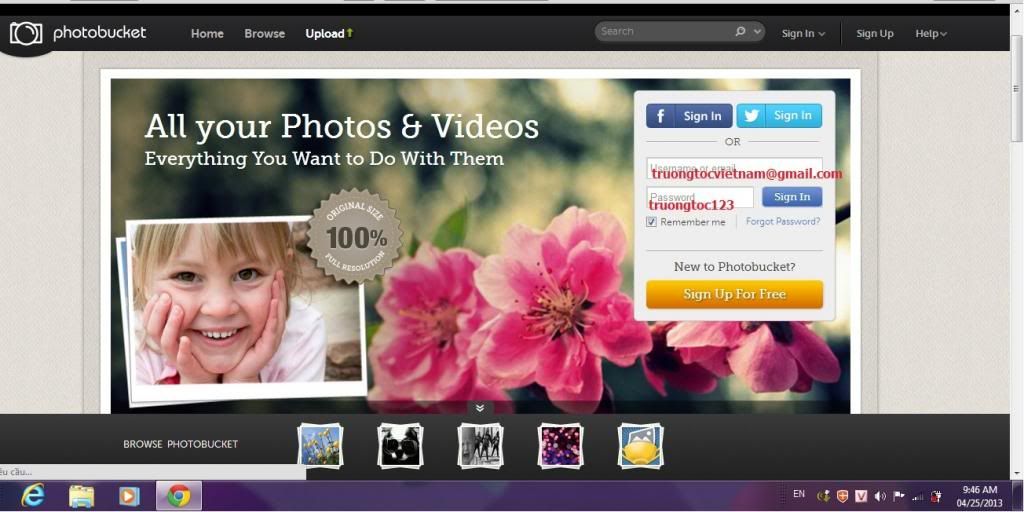This screenshot has width=1024, height=512.
Task: Open the search options dropdown arrow
Action: pyautogui.click(x=757, y=31)
